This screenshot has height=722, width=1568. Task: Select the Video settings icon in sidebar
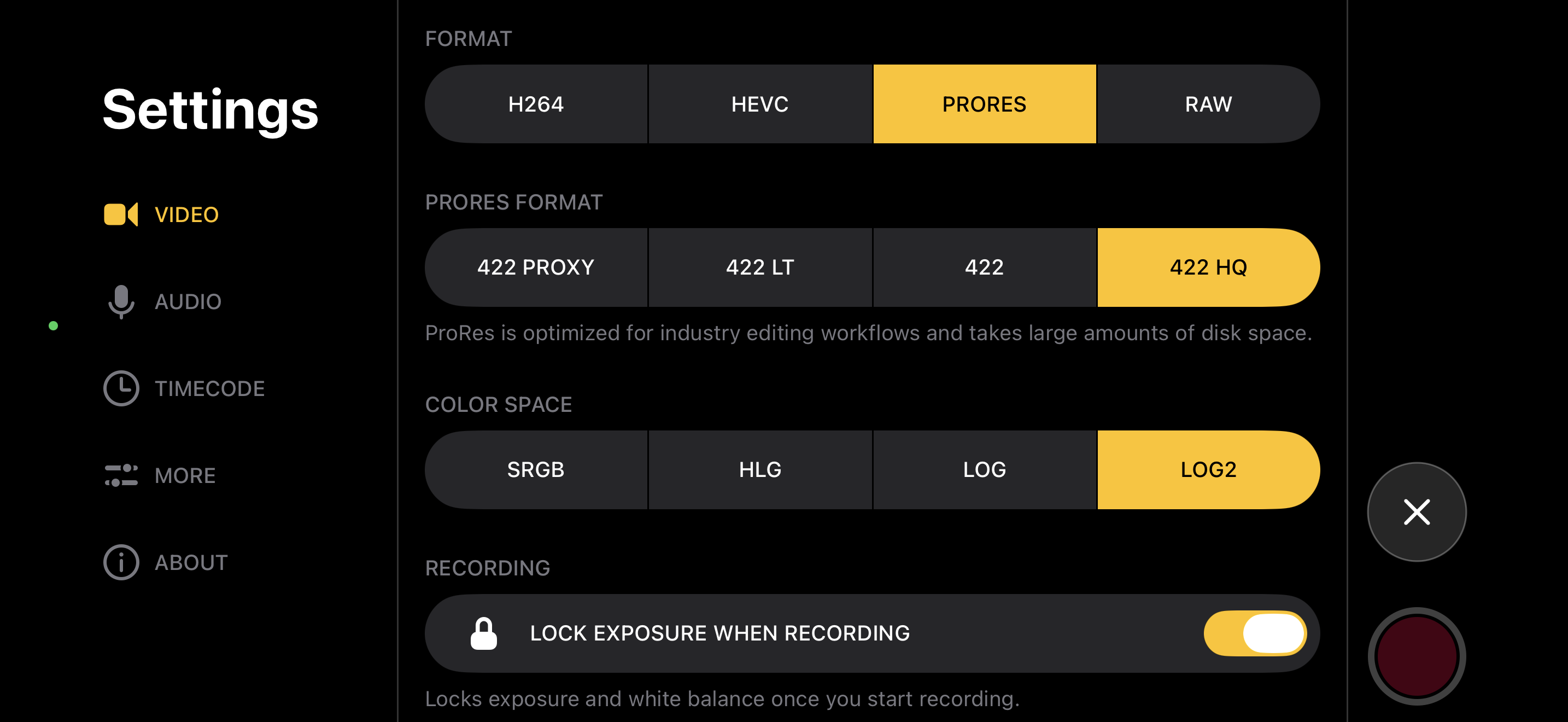point(122,214)
